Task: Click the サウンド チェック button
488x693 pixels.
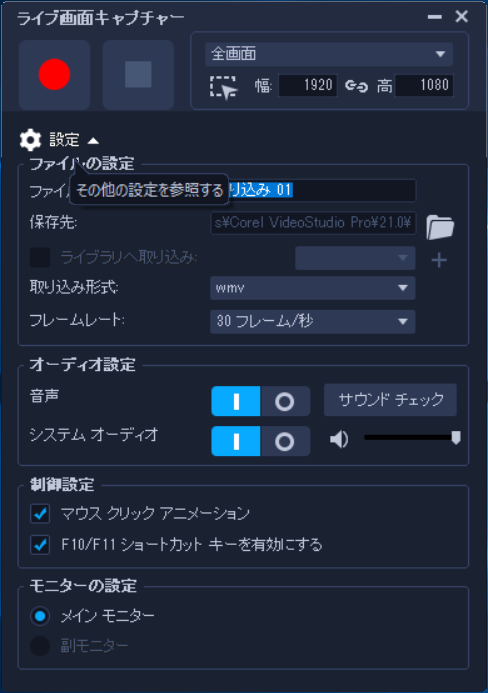Action: 390,400
